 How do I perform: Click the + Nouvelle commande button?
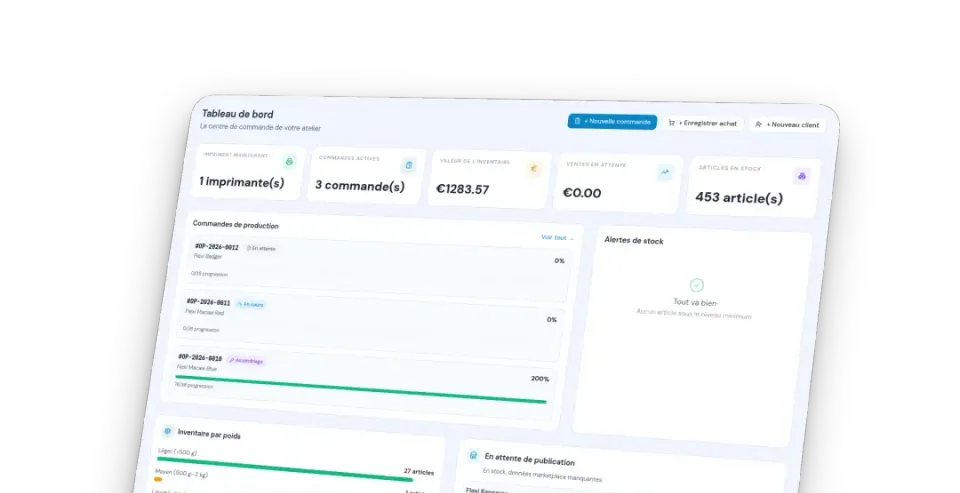pyautogui.click(x=612, y=121)
